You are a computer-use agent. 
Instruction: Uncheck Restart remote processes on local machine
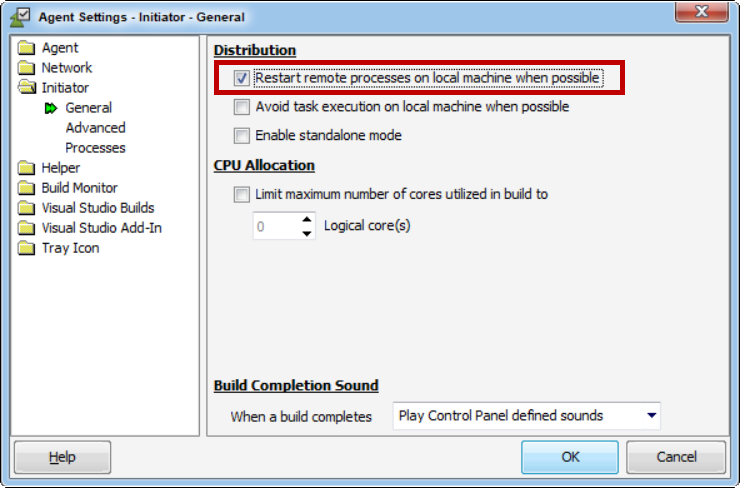[241, 77]
